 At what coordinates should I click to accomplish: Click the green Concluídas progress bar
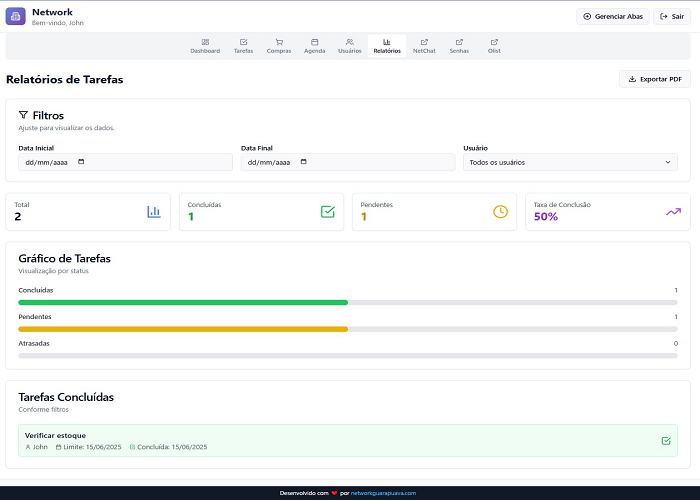pos(183,301)
